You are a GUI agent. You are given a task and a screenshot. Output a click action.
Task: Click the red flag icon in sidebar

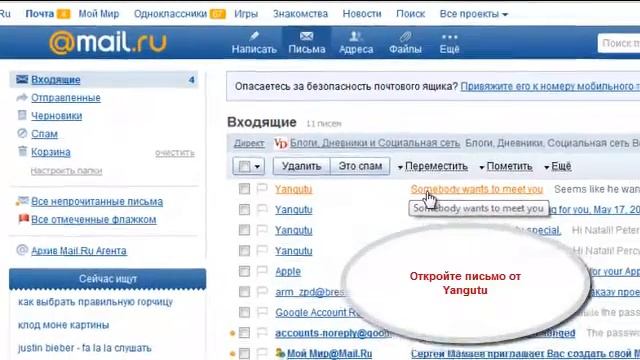coord(23,219)
